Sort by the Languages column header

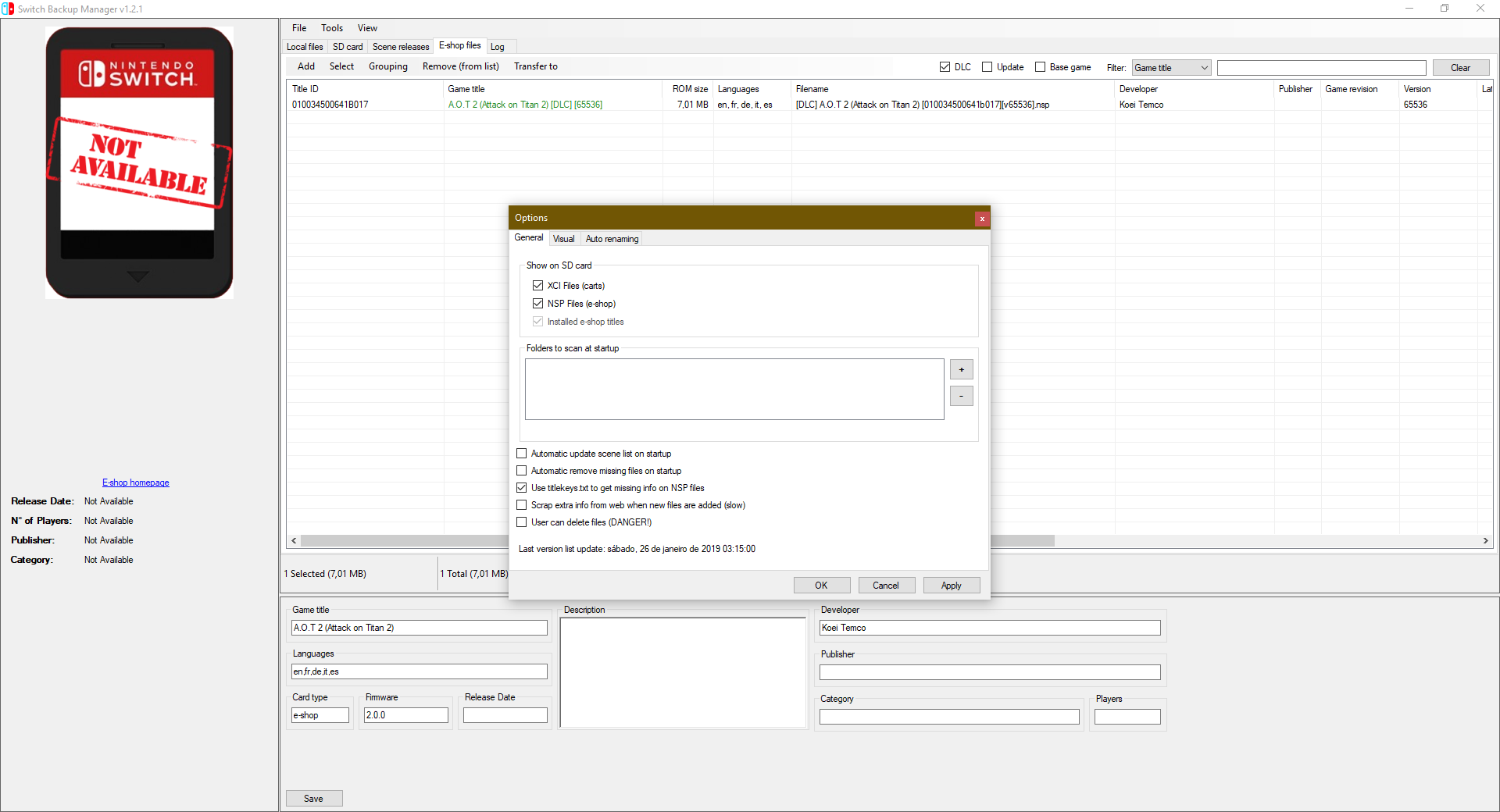pyautogui.click(x=752, y=89)
